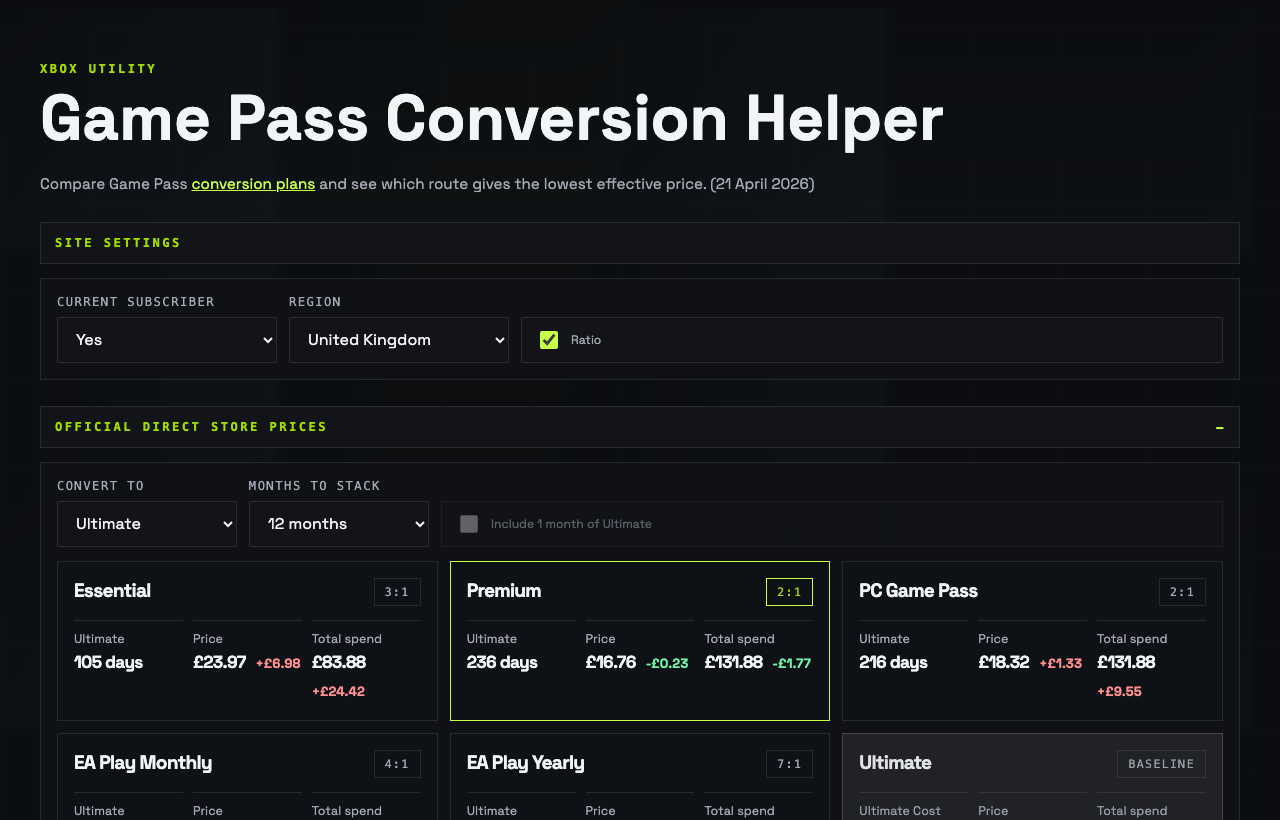Viewport: 1280px width, 820px height.
Task: Open the Months to Stack dropdown
Action: pyautogui.click(x=339, y=524)
